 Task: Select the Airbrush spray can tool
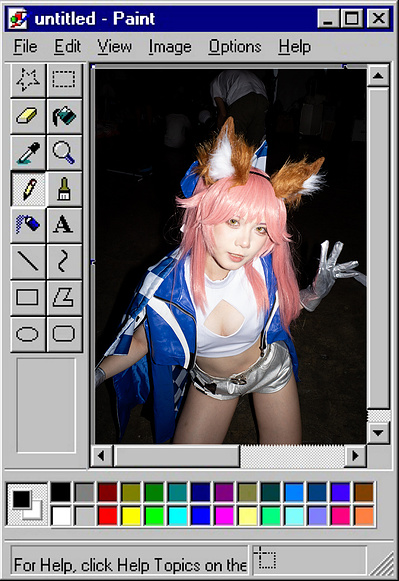(28, 225)
